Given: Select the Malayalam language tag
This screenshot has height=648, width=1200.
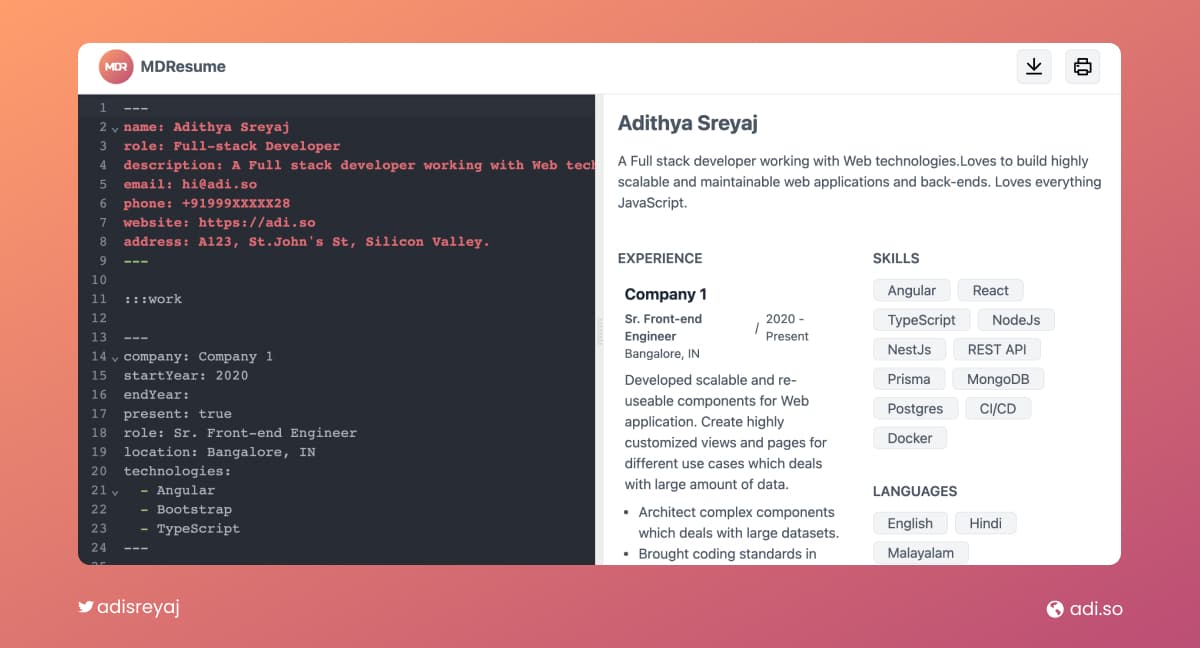Looking at the screenshot, I should pos(920,552).
